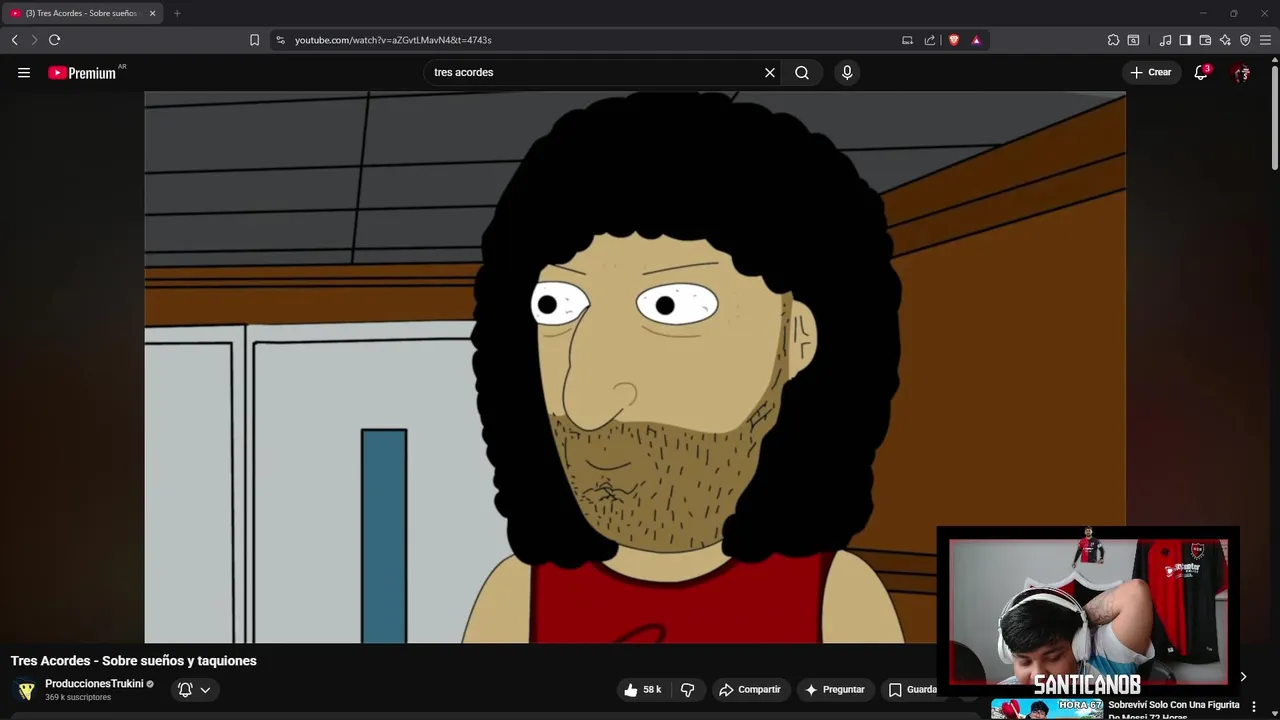Install or cast screen icon in address bar

[x=907, y=40]
